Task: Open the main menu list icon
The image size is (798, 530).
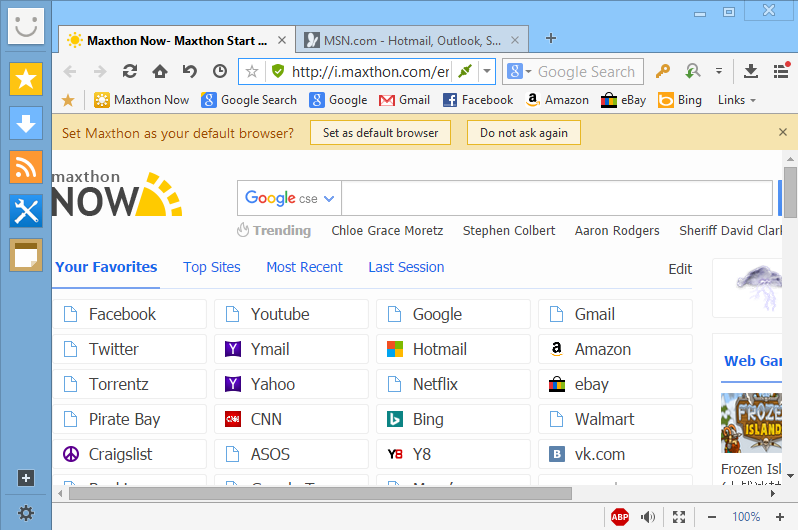Action: tap(781, 71)
